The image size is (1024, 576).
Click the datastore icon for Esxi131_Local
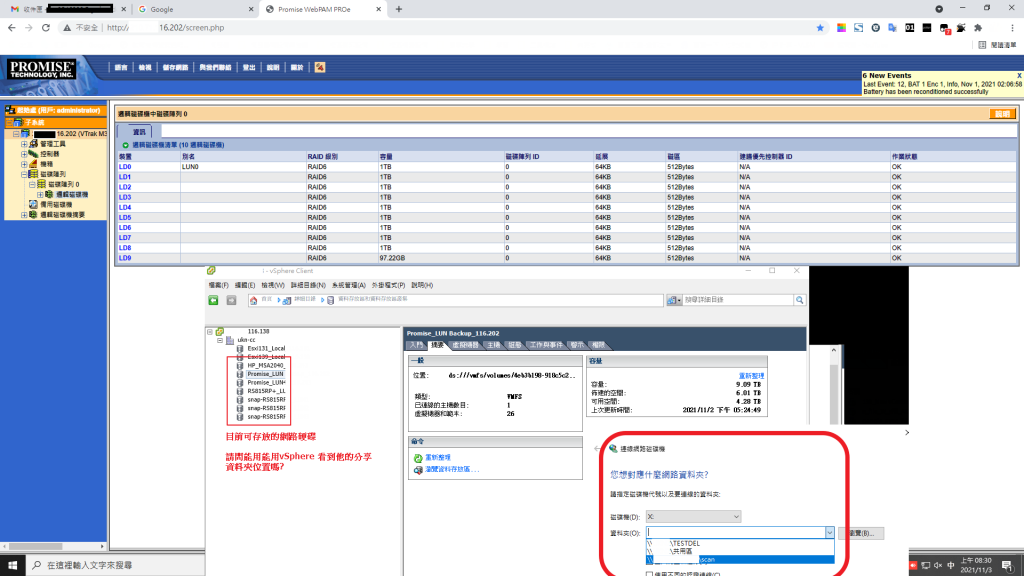[240, 349]
